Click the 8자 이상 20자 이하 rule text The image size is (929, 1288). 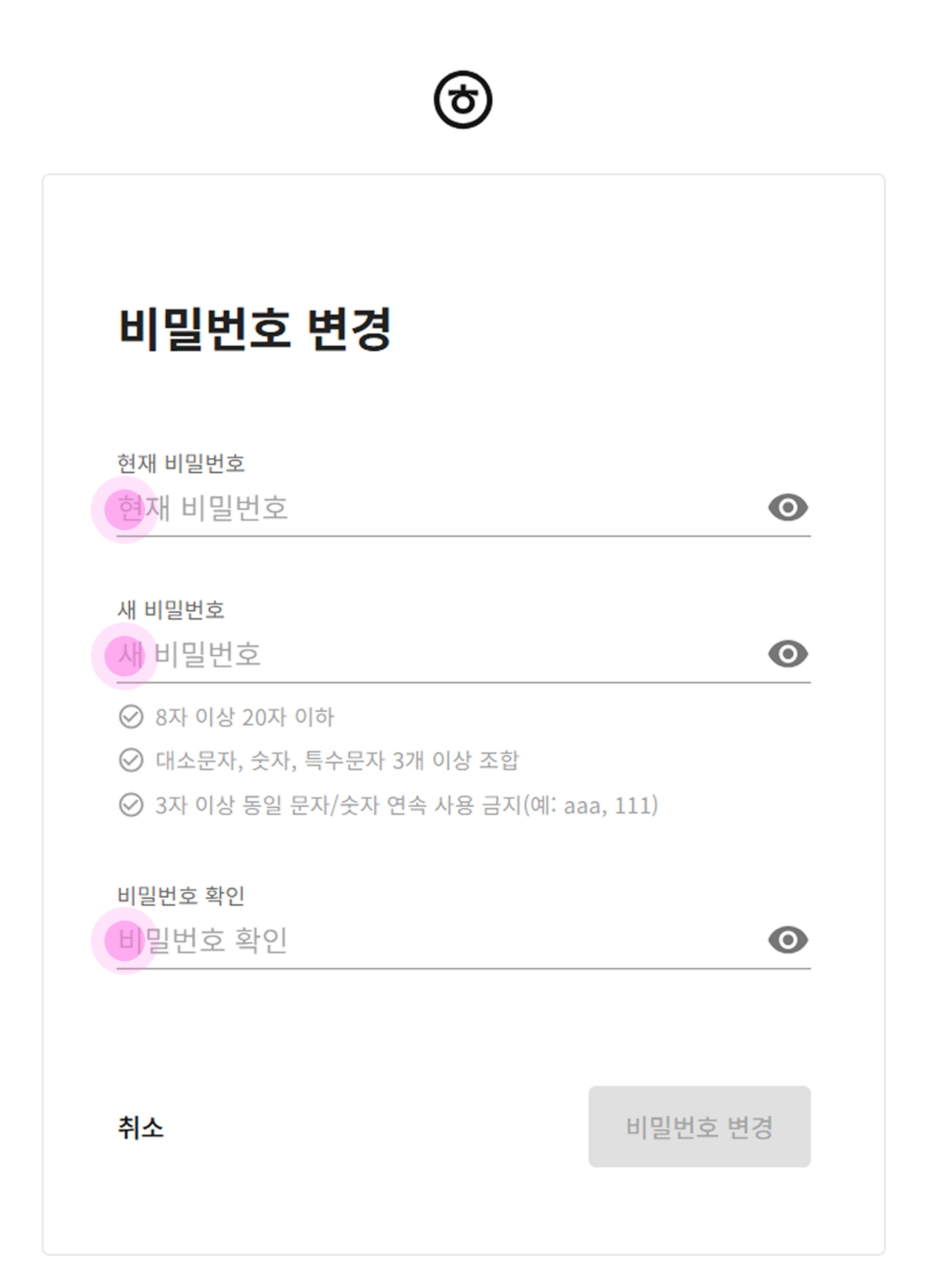tap(244, 717)
